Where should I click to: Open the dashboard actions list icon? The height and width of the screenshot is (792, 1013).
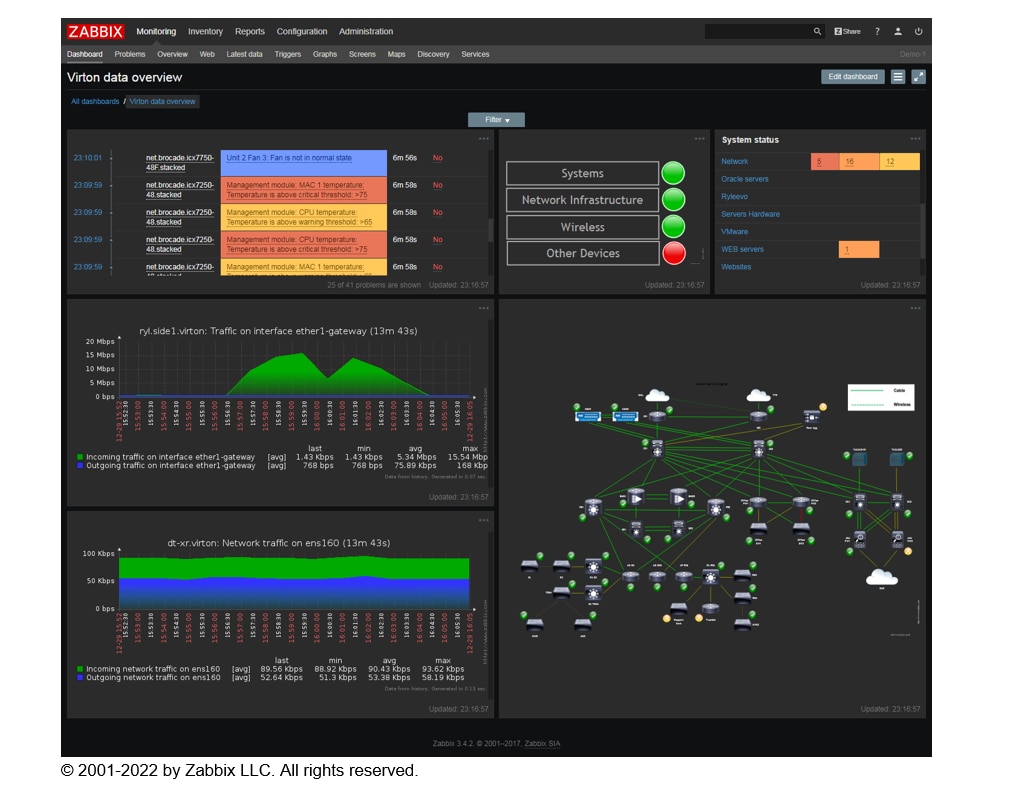tap(897, 77)
